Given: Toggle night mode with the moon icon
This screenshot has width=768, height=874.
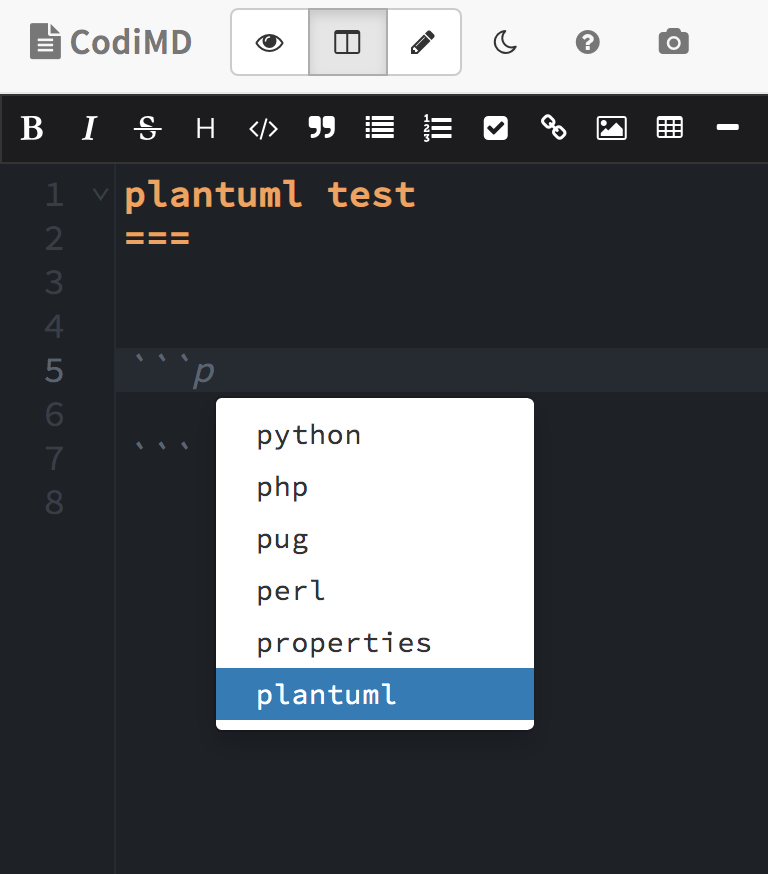Looking at the screenshot, I should 504,42.
